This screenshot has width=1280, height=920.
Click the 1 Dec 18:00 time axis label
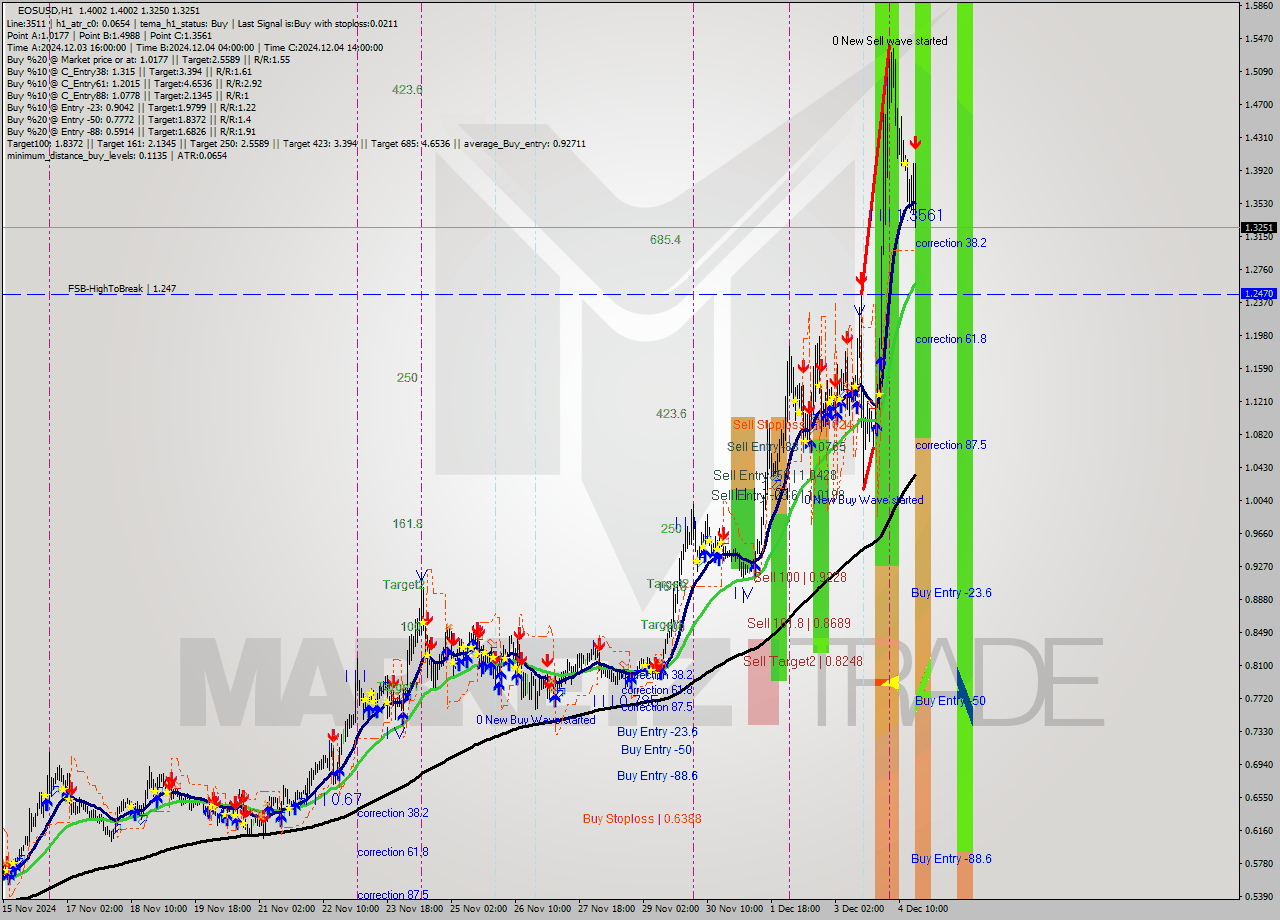[x=796, y=909]
